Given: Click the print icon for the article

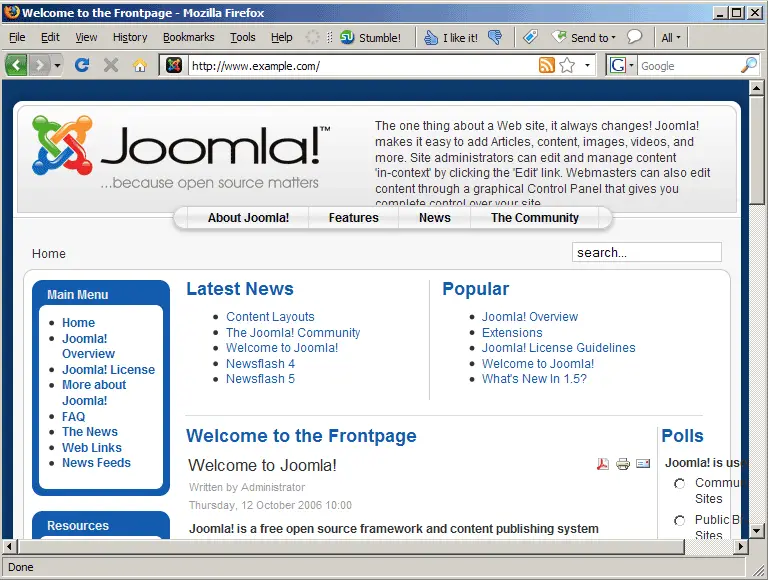Looking at the screenshot, I should pyautogui.click(x=623, y=463).
